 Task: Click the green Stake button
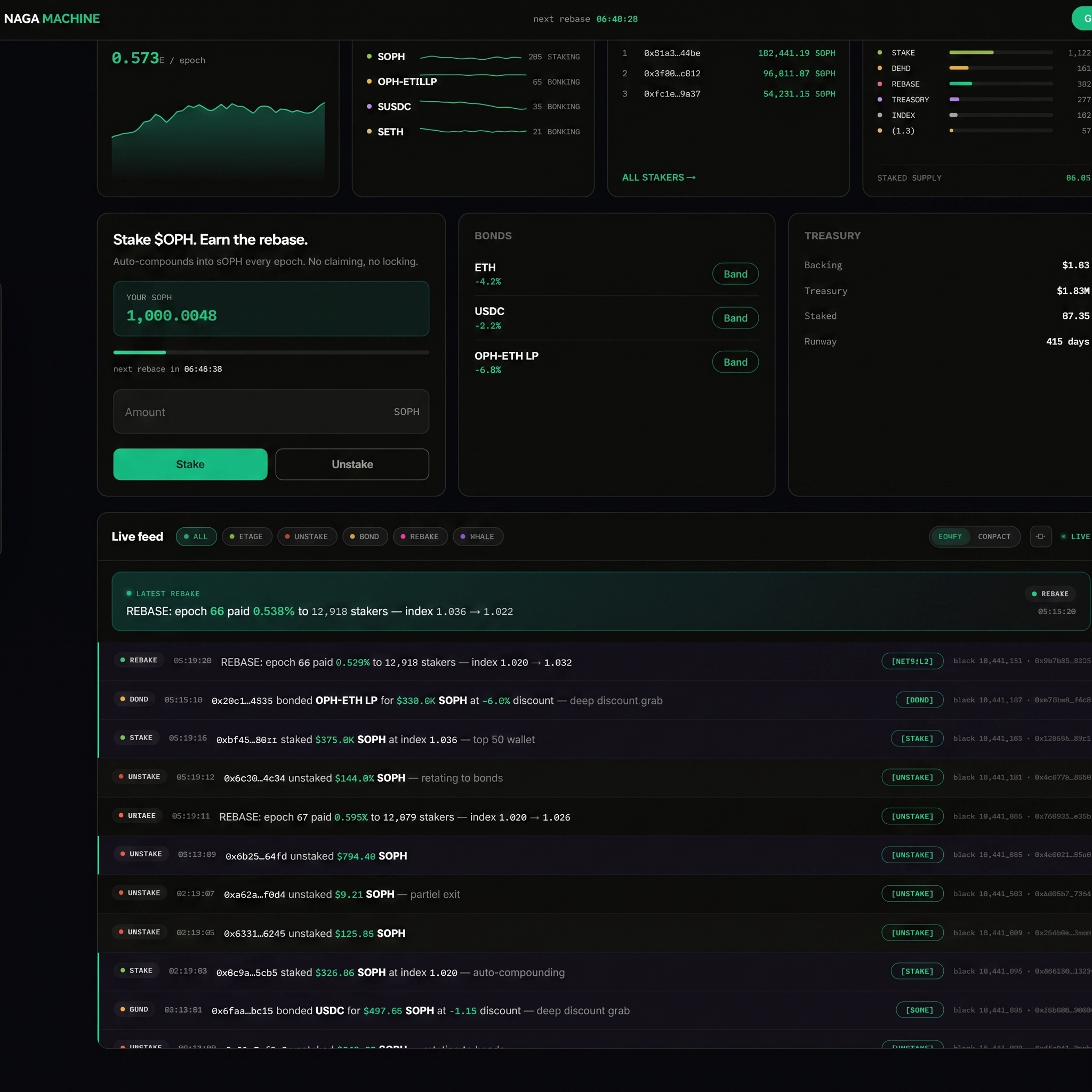(x=190, y=464)
